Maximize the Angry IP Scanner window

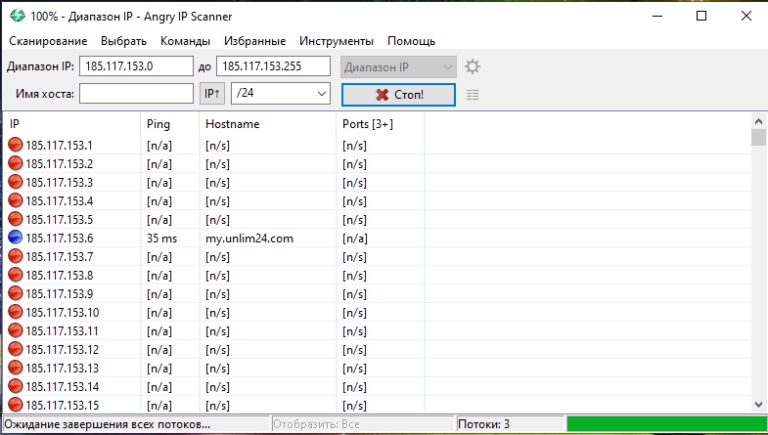click(701, 16)
